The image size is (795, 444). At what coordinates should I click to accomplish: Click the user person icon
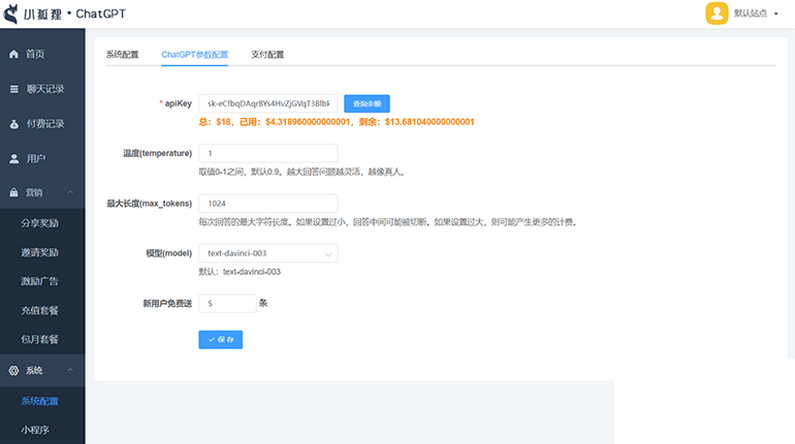14,159
